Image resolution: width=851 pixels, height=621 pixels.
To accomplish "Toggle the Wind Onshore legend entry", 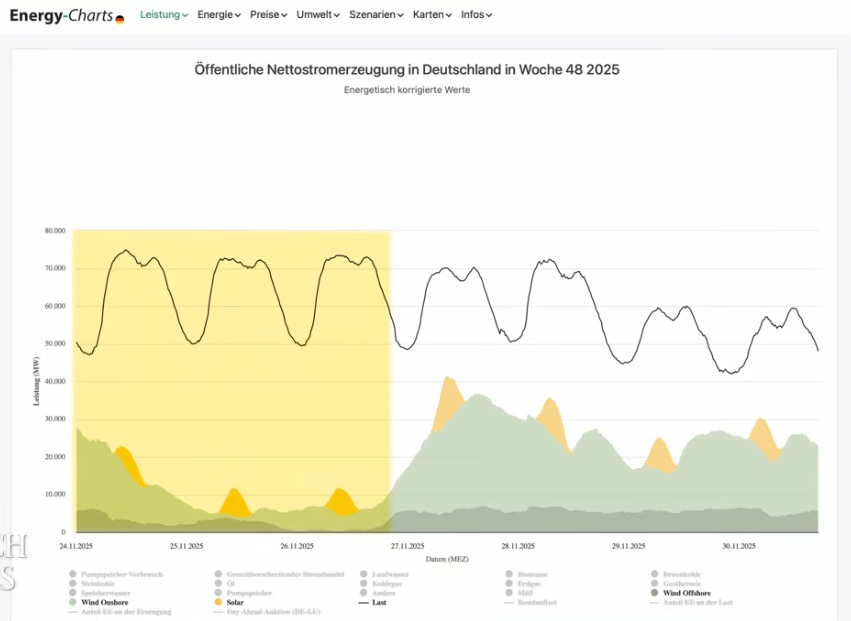I will coord(104,602).
